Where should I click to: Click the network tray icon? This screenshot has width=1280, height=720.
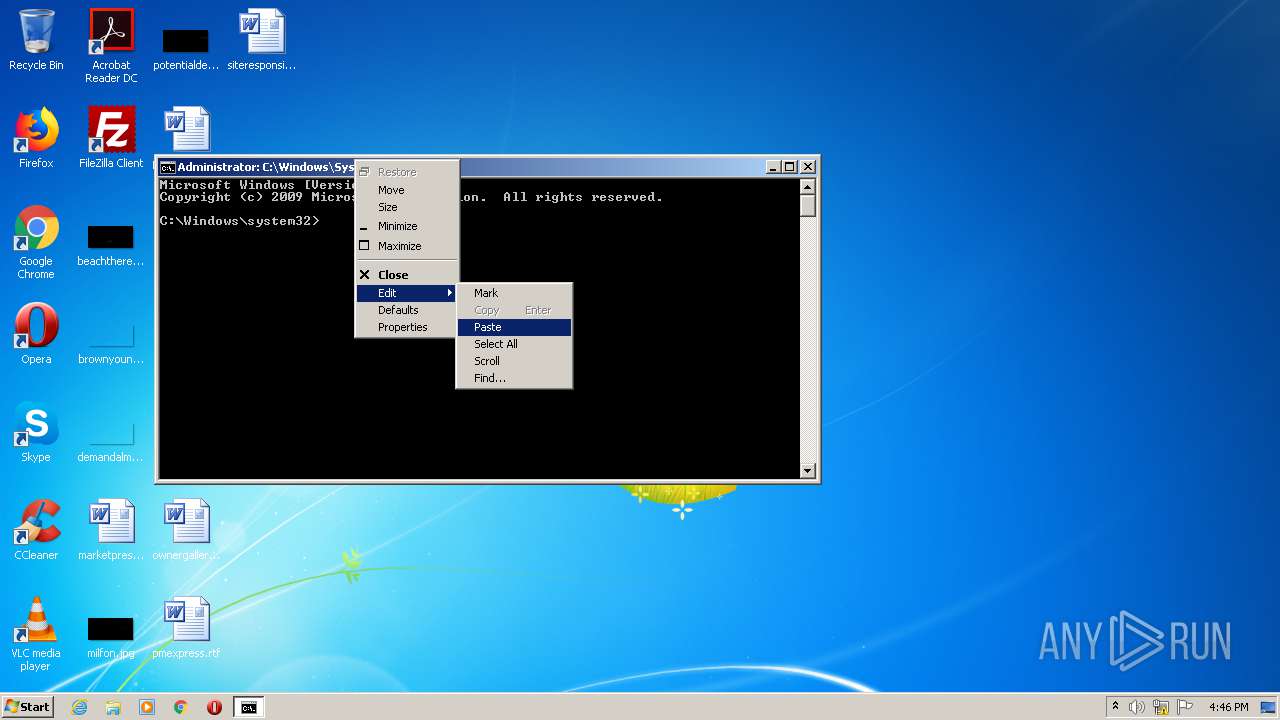[1161, 707]
